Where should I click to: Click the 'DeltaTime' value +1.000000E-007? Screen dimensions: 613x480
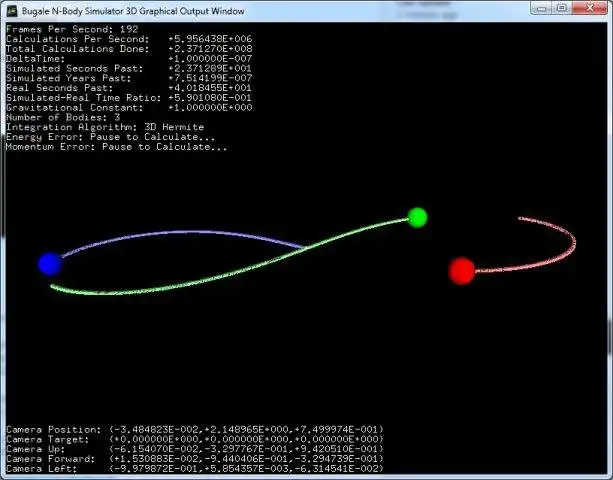210,59
